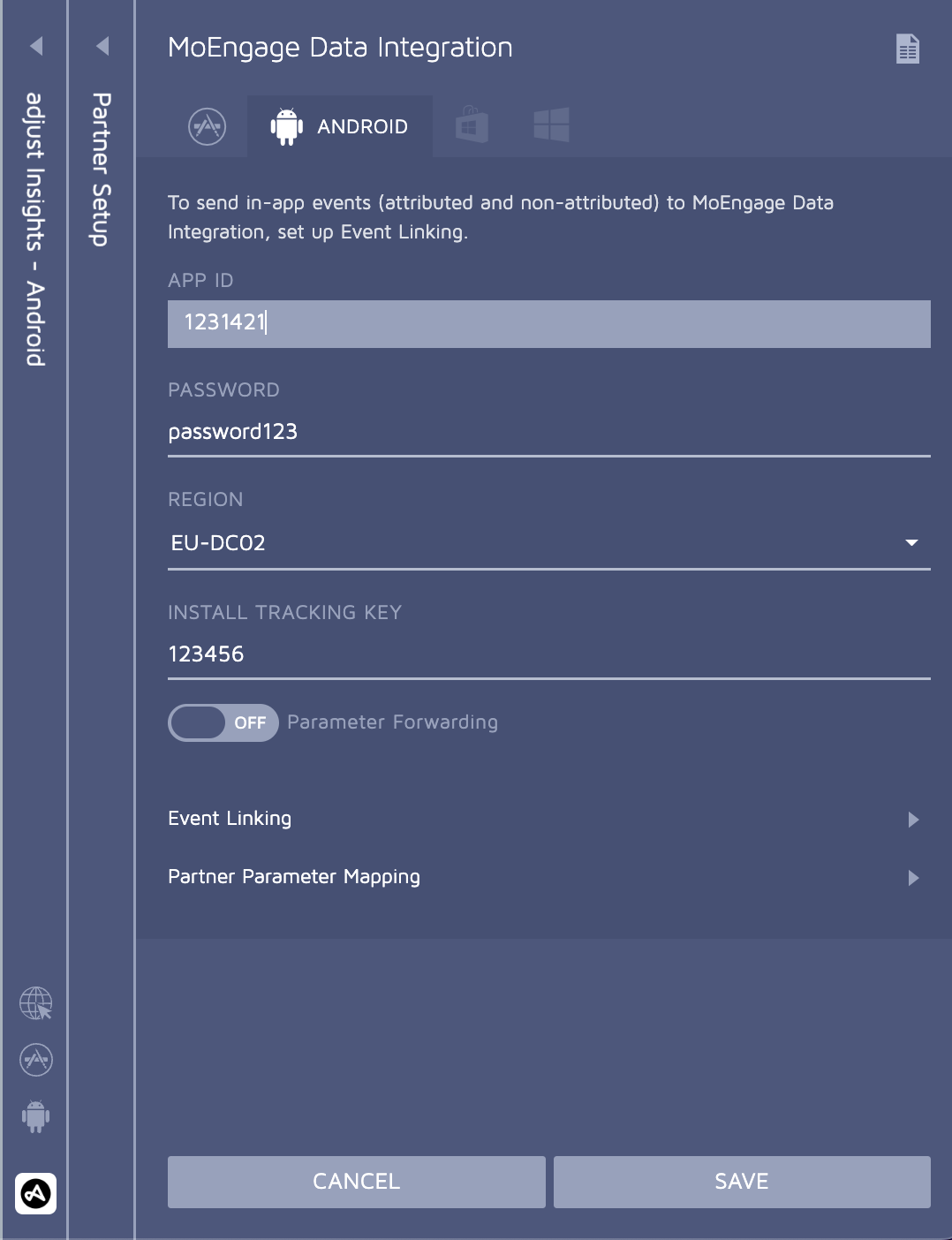Switch to the Windows Store platform icon

pos(472,125)
